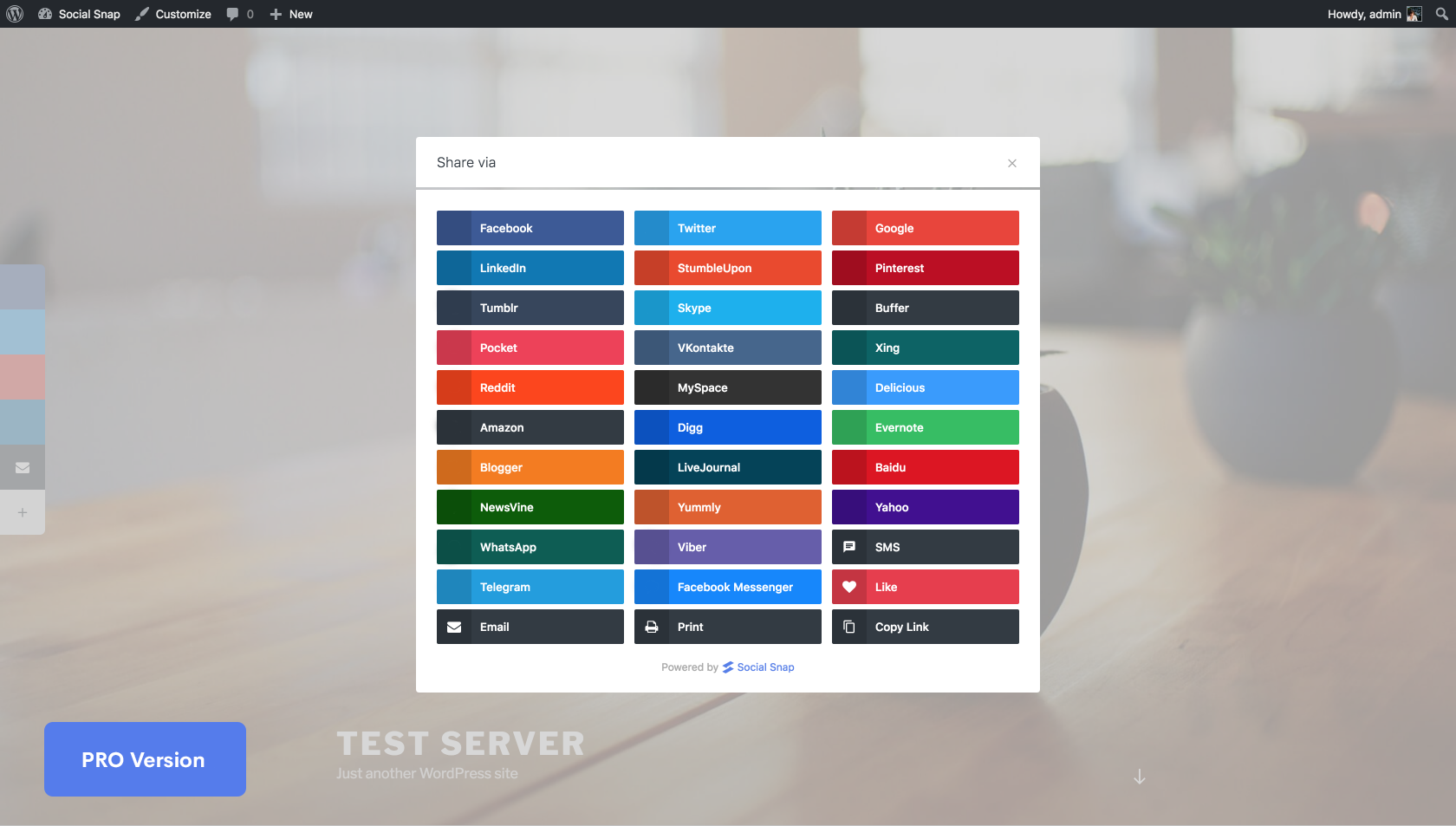
Task: Click the admin avatar thumbnail
Action: (x=1414, y=14)
